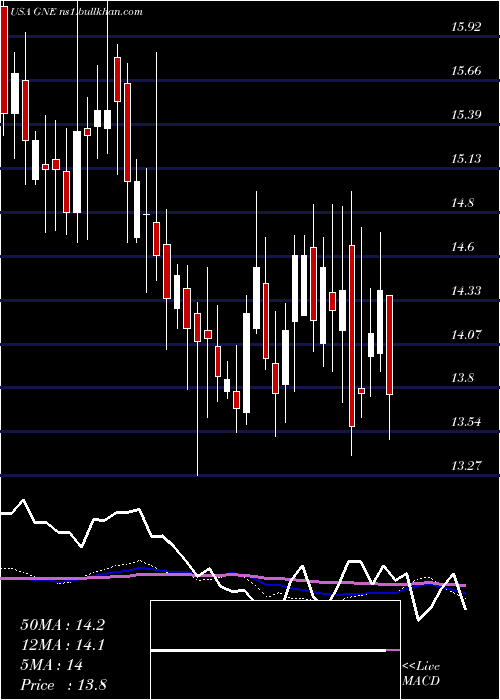Click the 50MA : 14.2 reading
500x700 pixels.
(62, 625)
